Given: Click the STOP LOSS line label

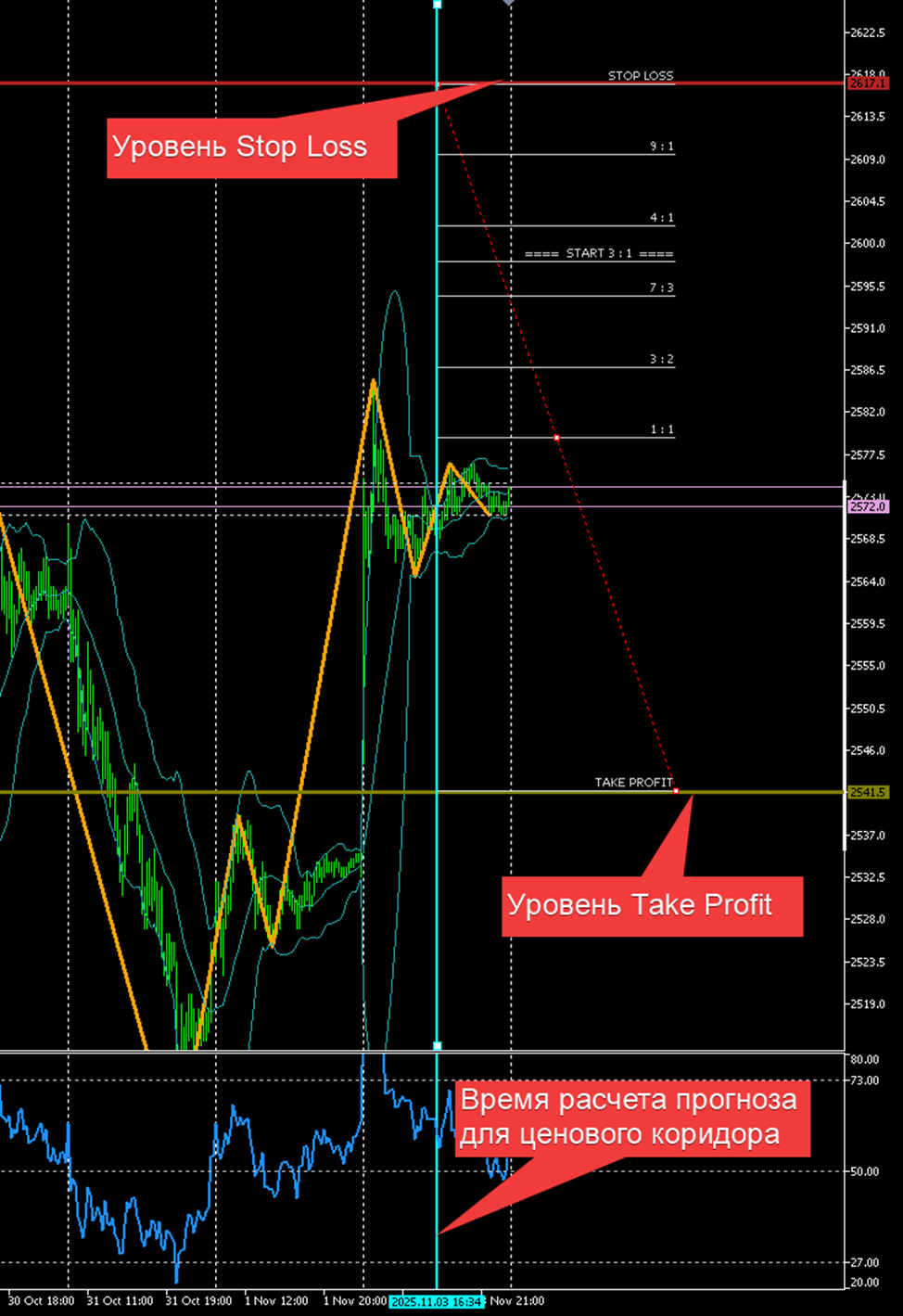Looking at the screenshot, I should pyautogui.click(x=640, y=75).
